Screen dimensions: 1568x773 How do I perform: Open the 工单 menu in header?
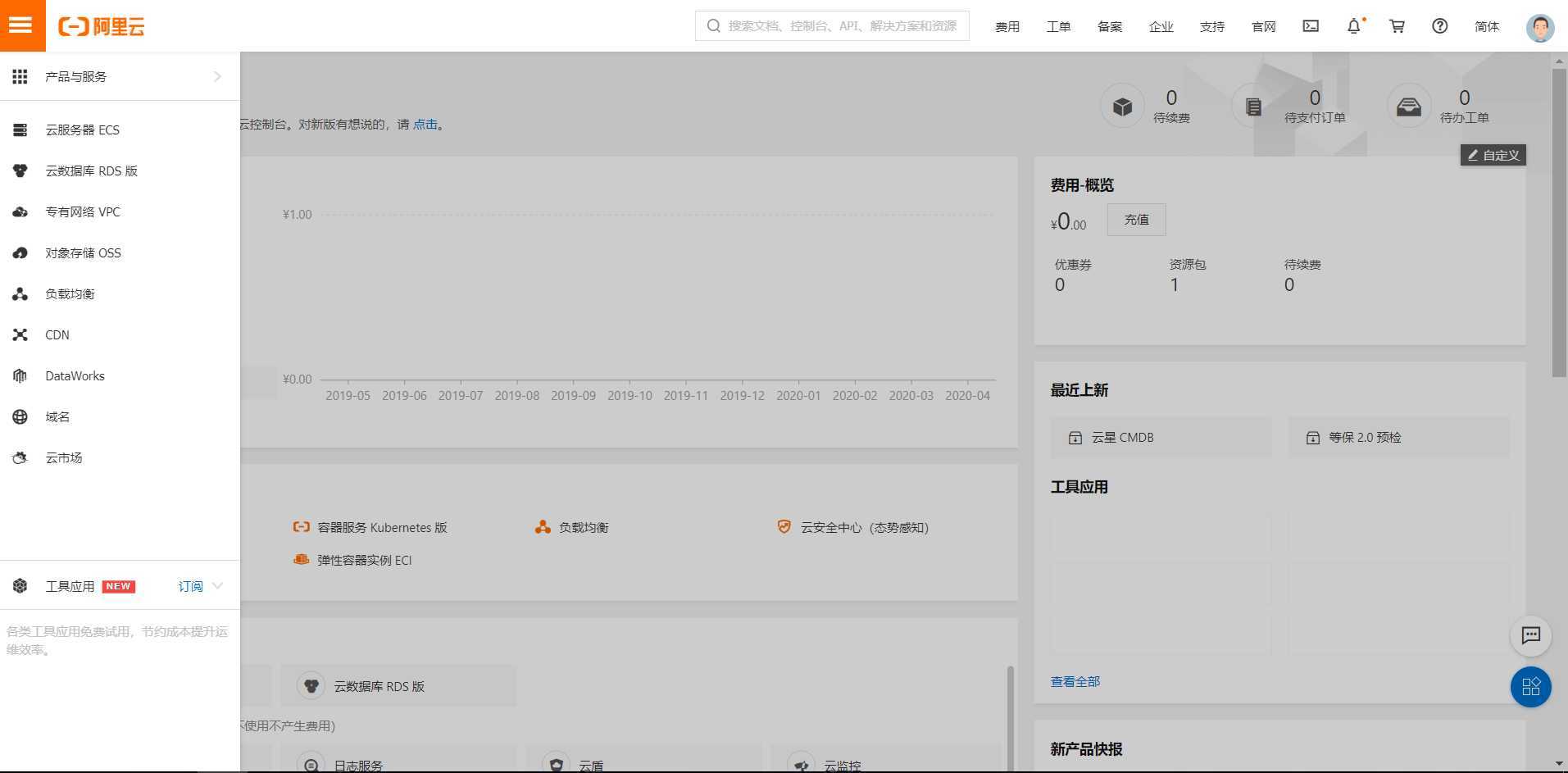pyautogui.click(x=1058, y=26)
